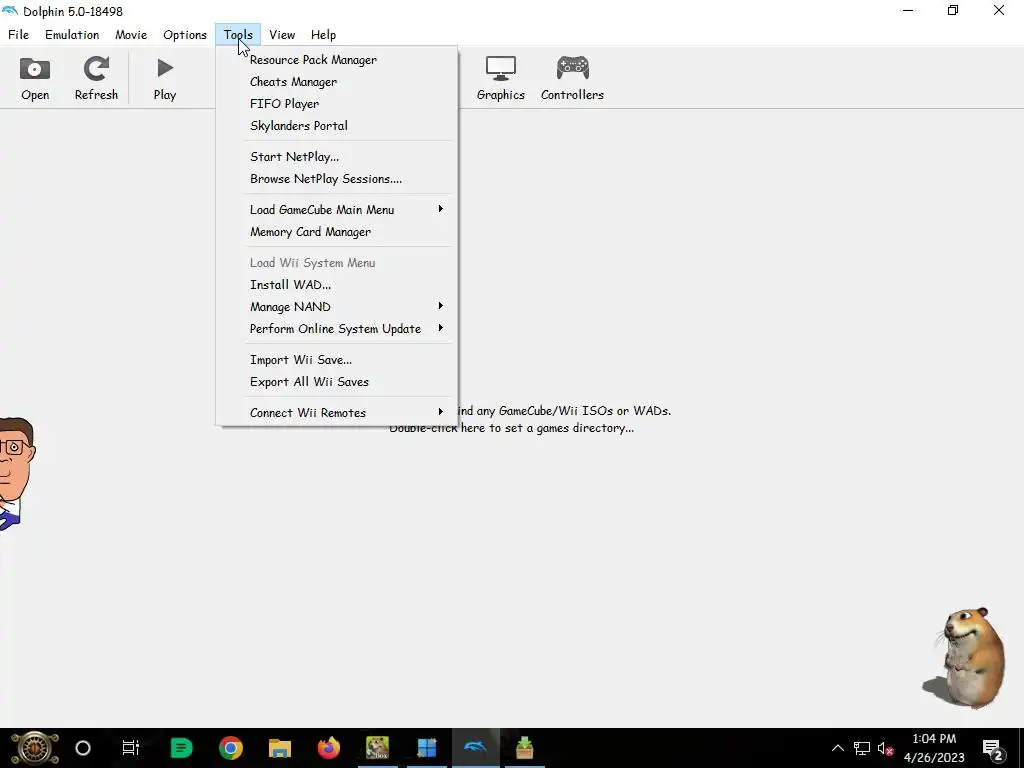
Task: Open the clock and date flyout
Action: pos(934,748)
